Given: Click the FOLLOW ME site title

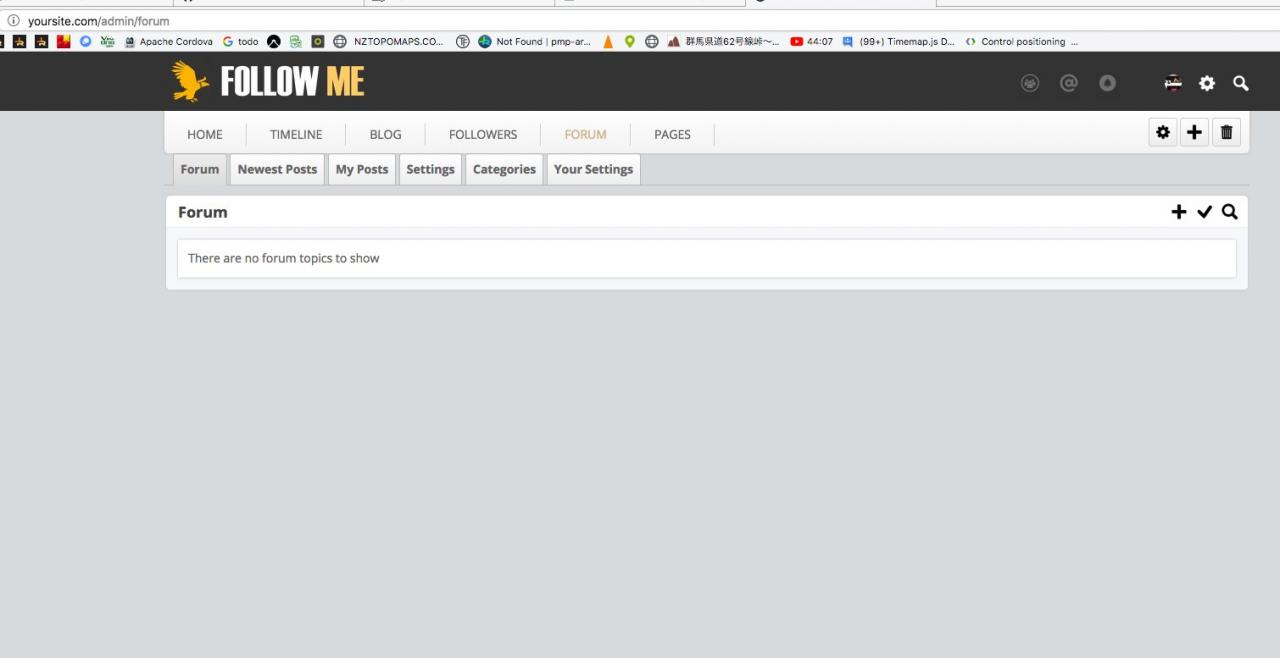Looking at the screenshot, I should [x=293, y=82].
